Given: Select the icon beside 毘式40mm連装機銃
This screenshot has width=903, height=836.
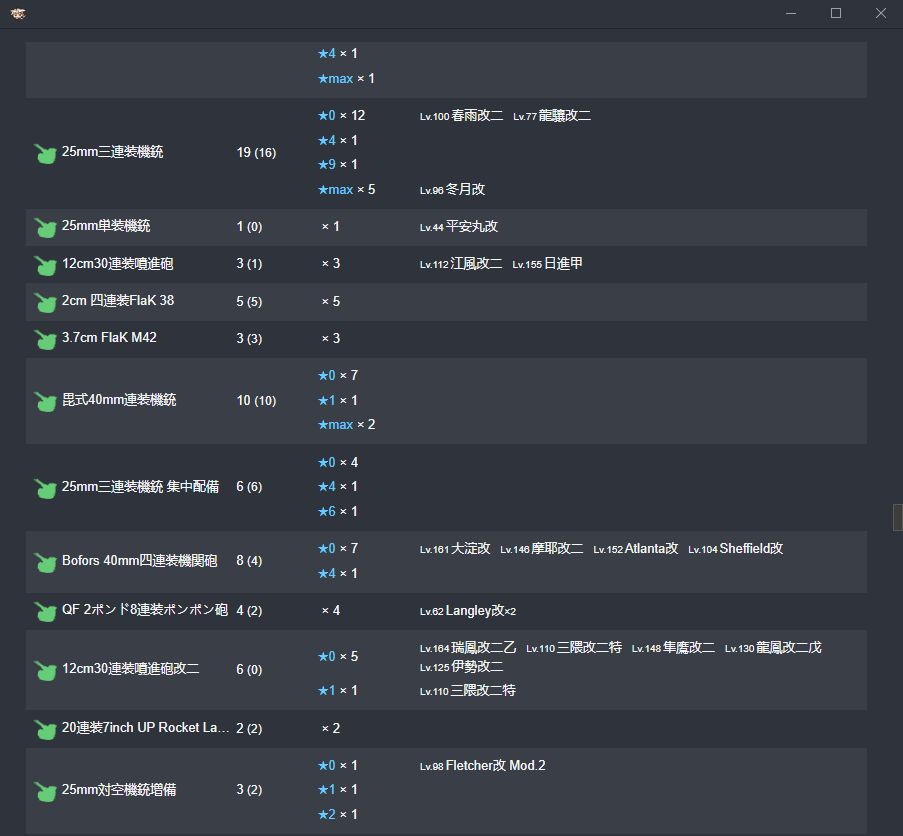Looking at the screenshot, I should pyautogui.click(x=45, y=401).
